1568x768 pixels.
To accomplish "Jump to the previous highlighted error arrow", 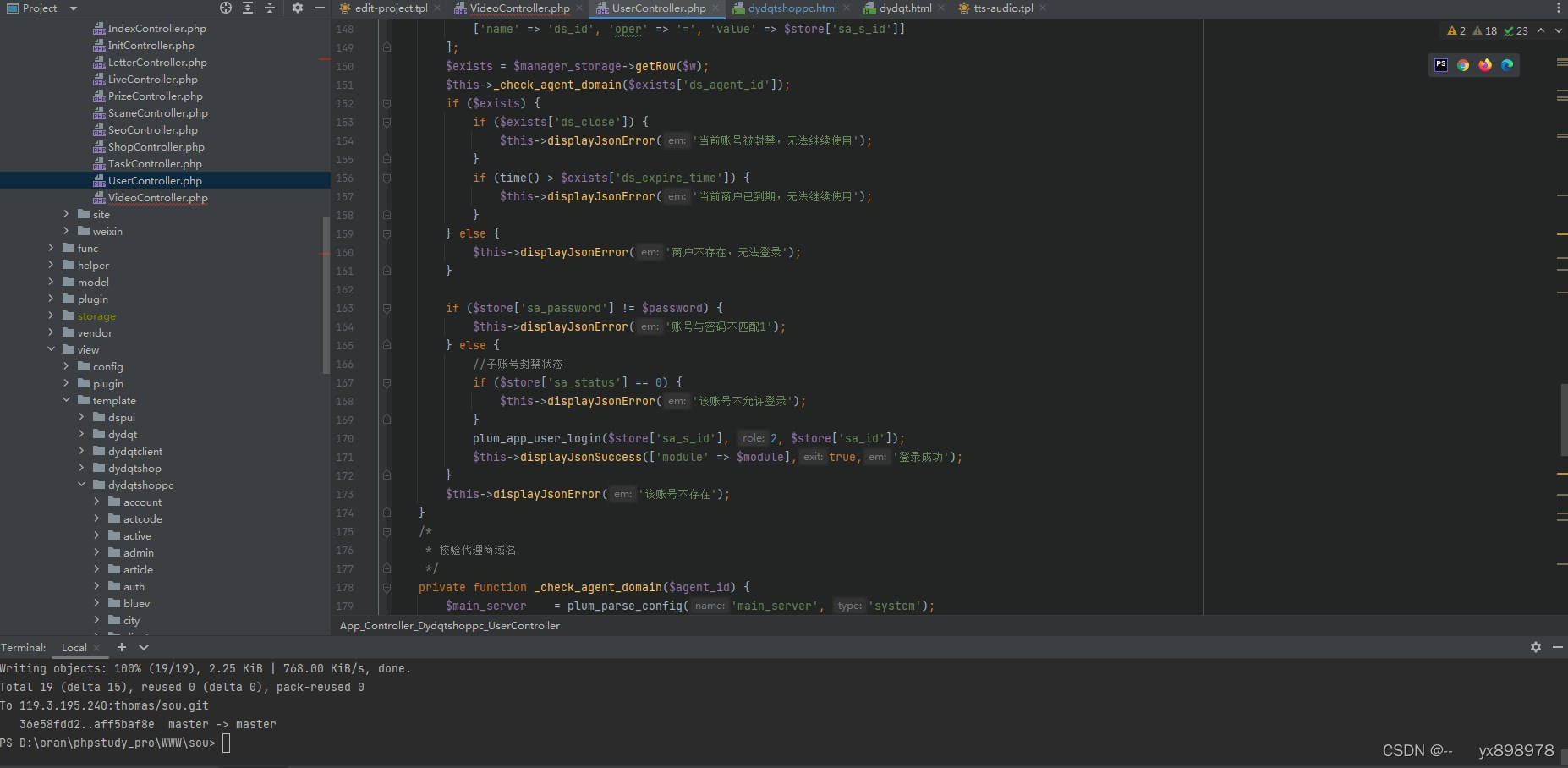I will tap(1541, 30).
